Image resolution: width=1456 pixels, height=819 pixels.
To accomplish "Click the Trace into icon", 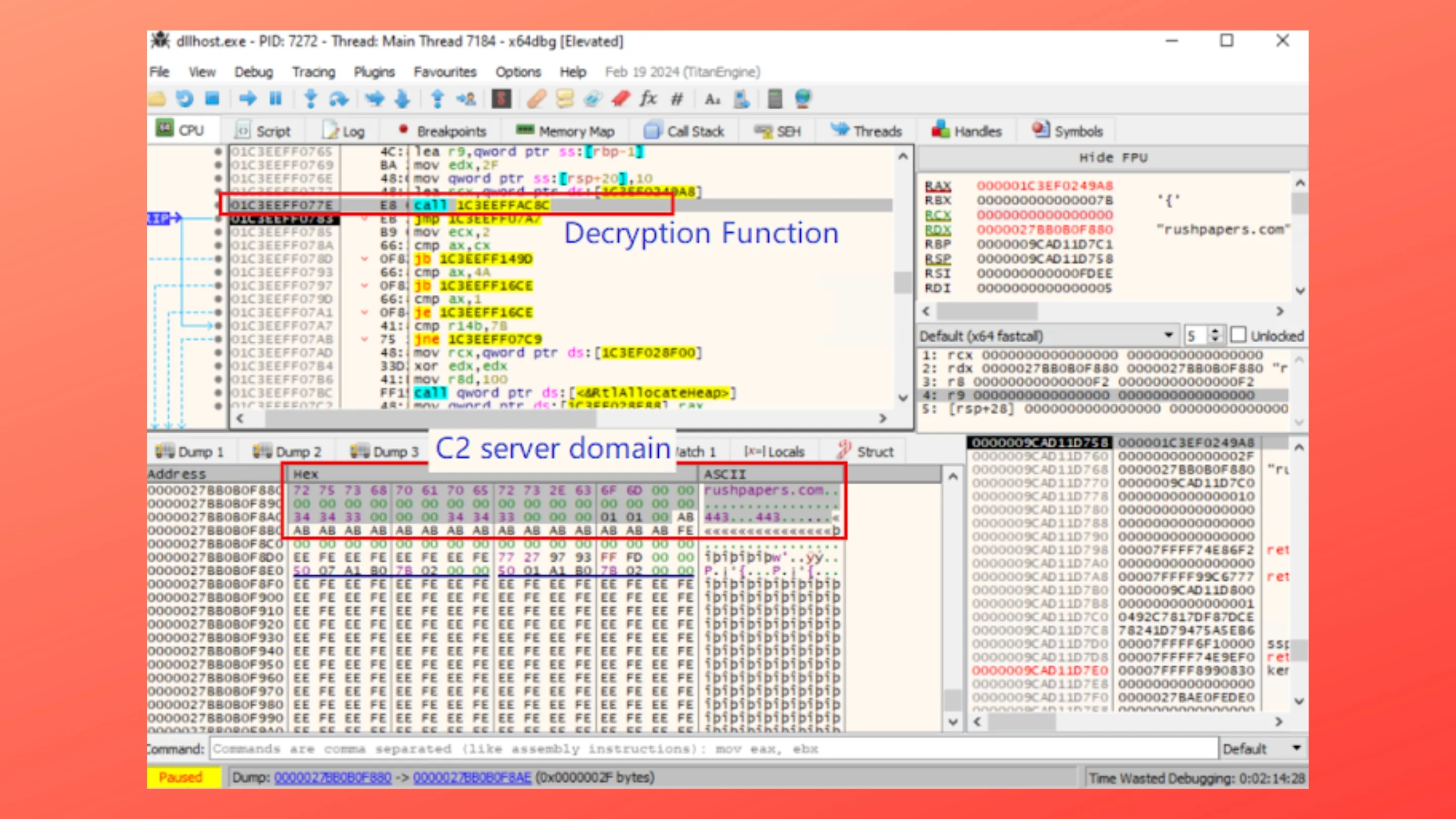I will tap(374, 99).
